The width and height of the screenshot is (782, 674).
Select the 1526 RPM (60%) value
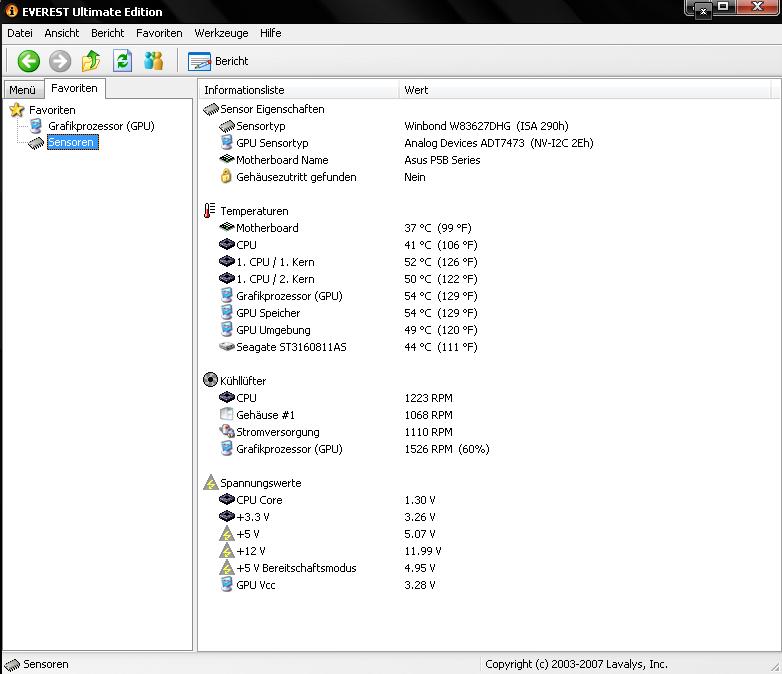[x=447, y=449]
